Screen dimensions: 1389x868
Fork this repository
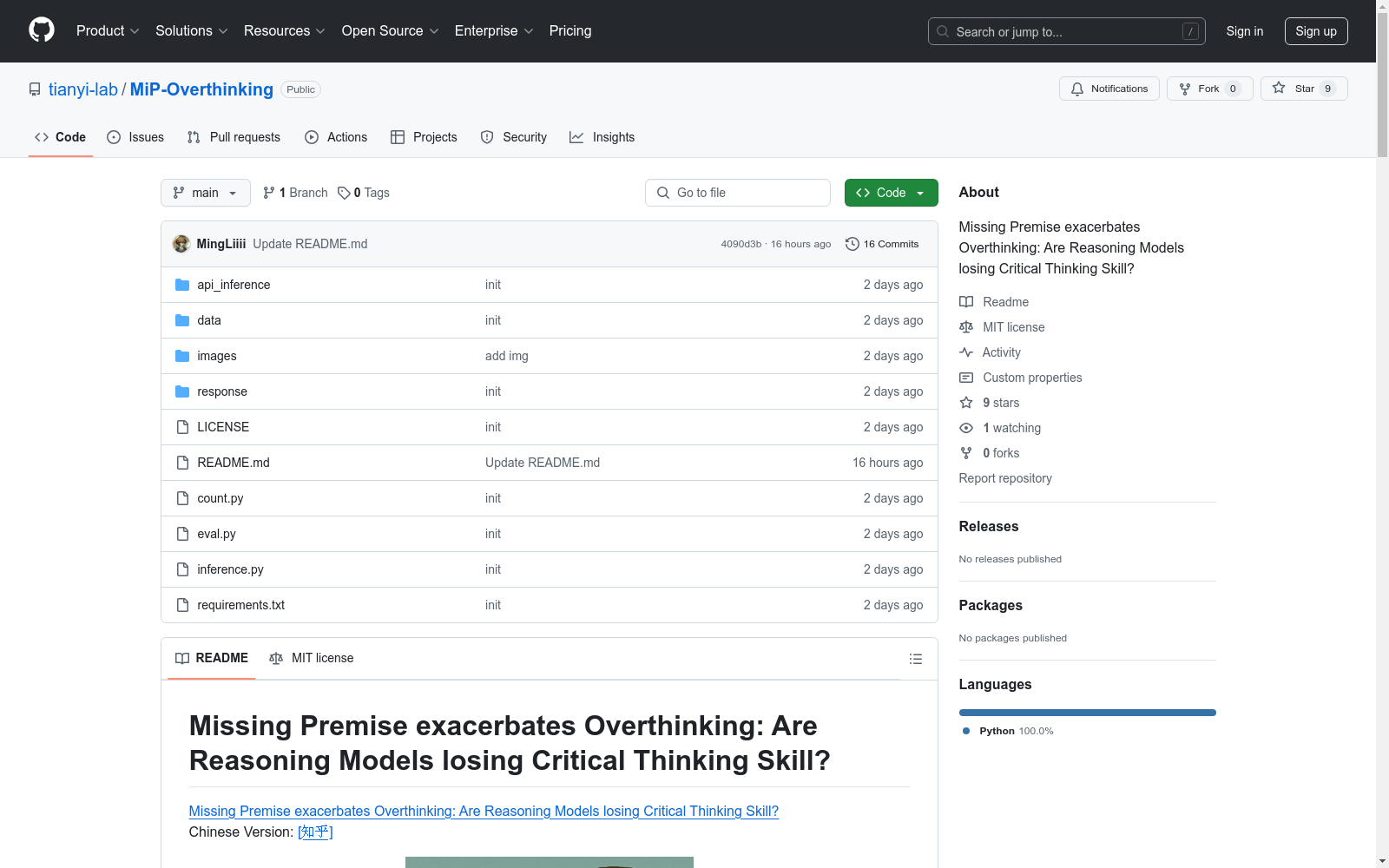click(x=1210, y=89)
